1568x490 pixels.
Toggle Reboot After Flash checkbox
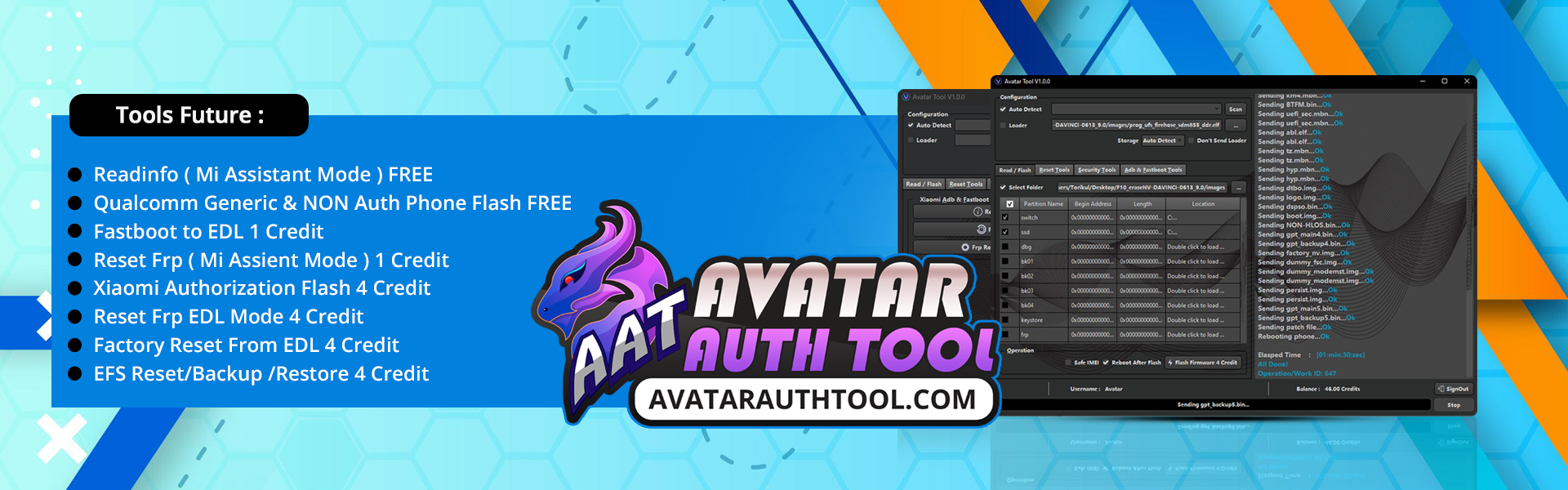pos(1106,363)
